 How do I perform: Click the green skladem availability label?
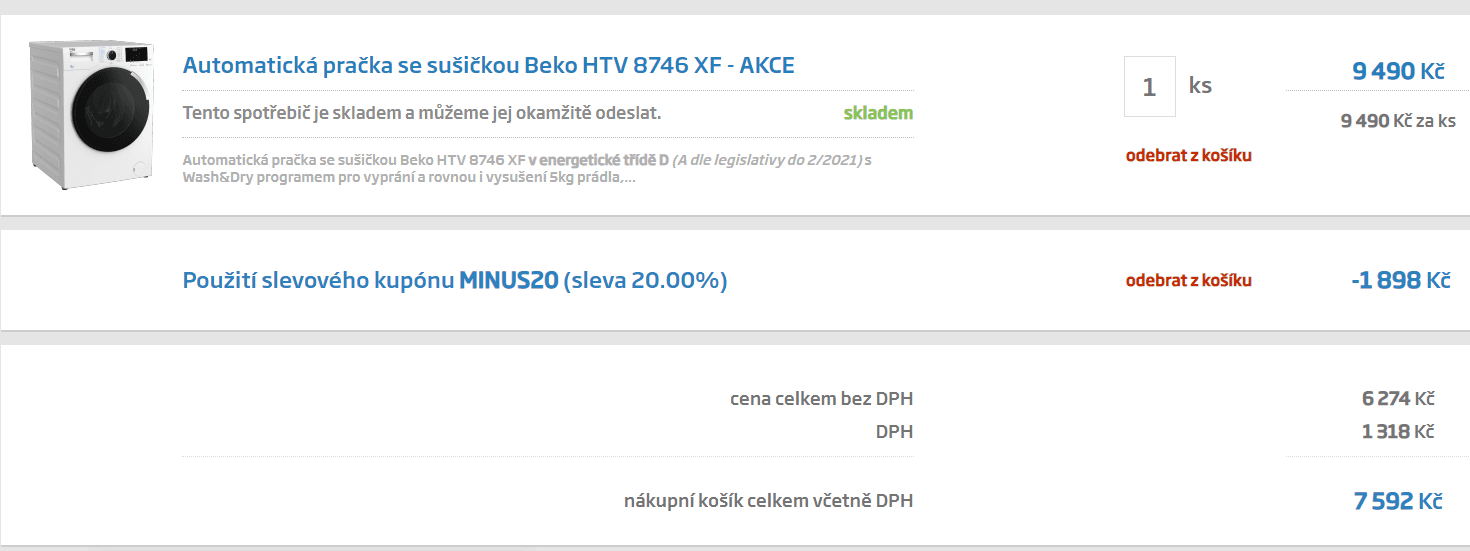878,113
